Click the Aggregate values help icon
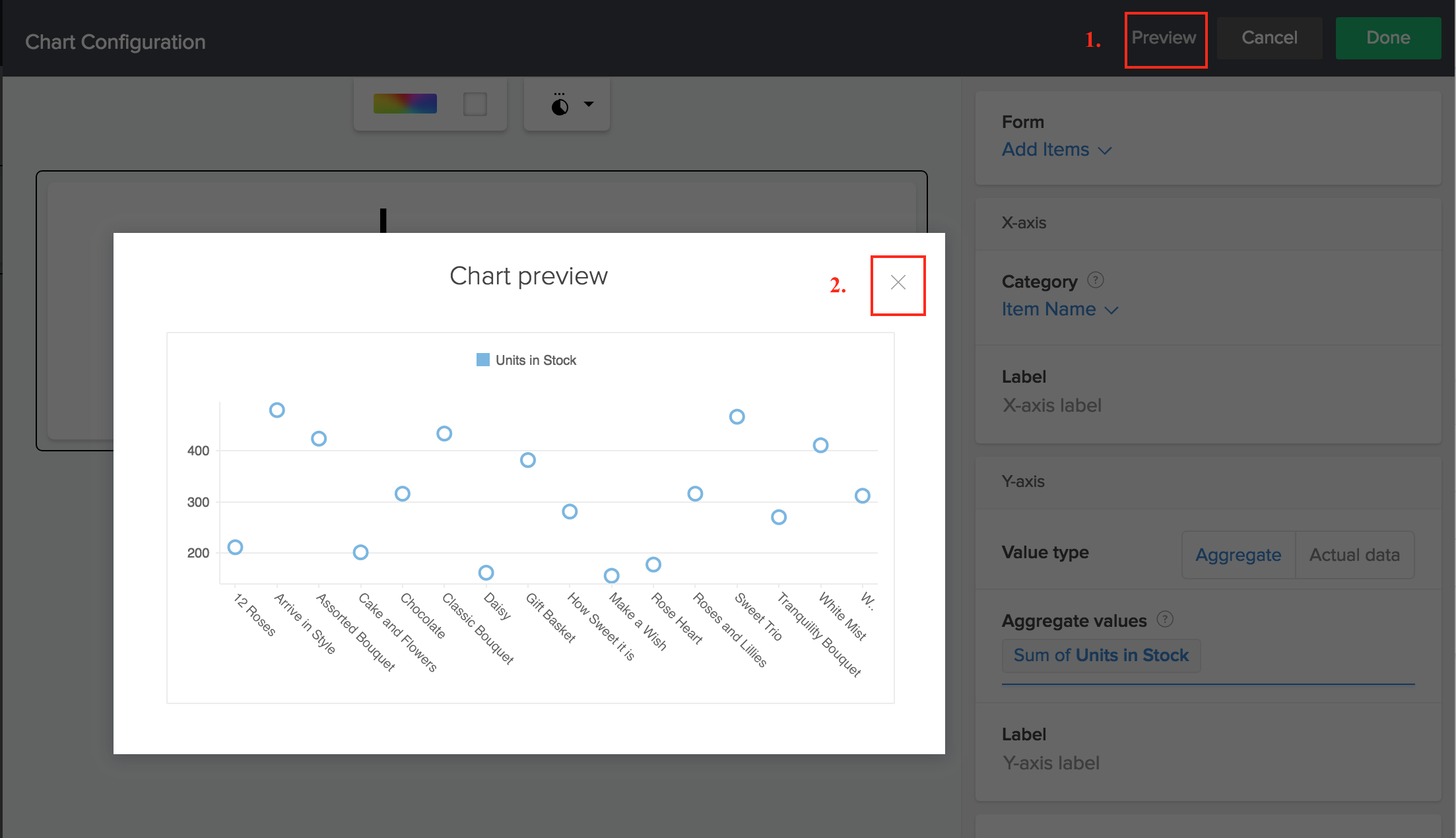The image size is (1456, 838). [x=1166, y=620]
